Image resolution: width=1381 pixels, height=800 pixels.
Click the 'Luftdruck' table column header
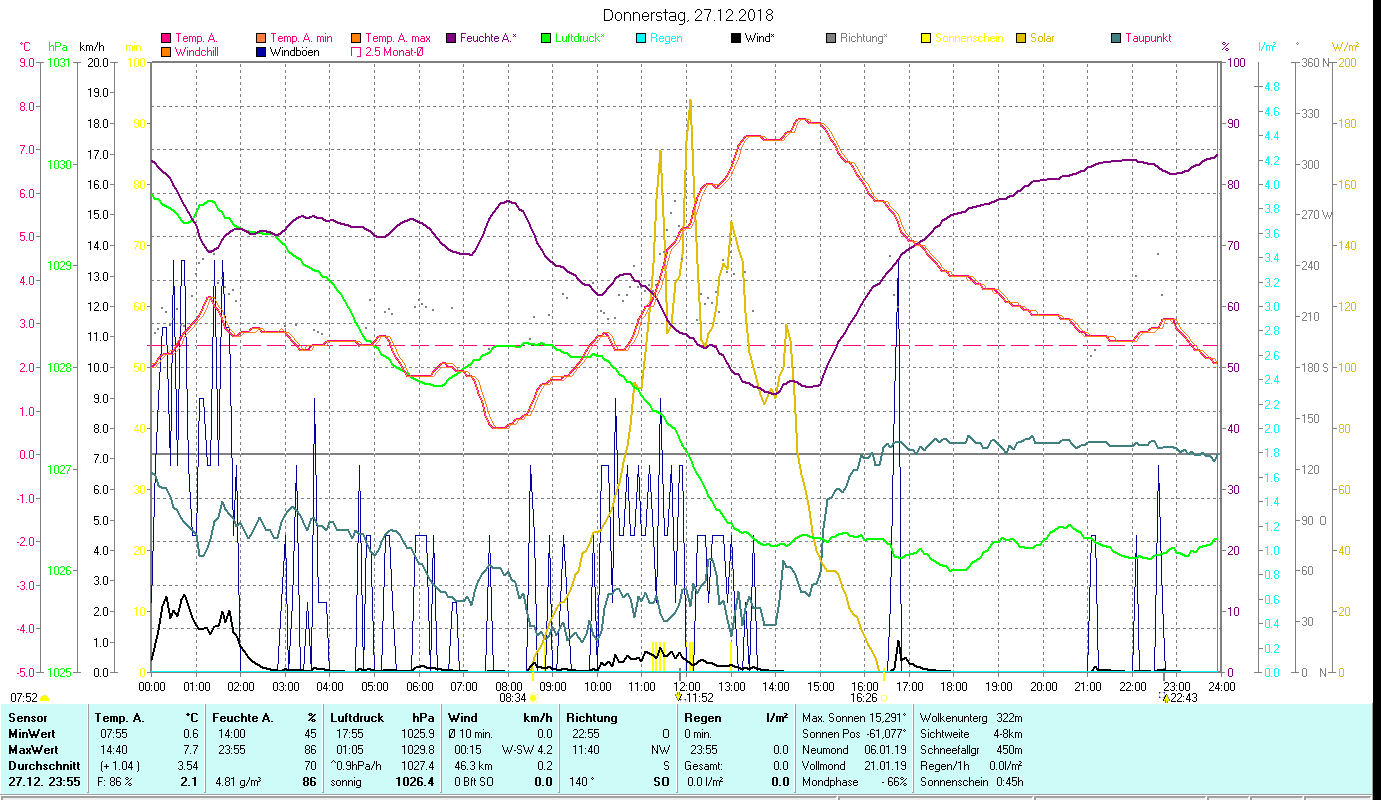click(x=356, y=718)
